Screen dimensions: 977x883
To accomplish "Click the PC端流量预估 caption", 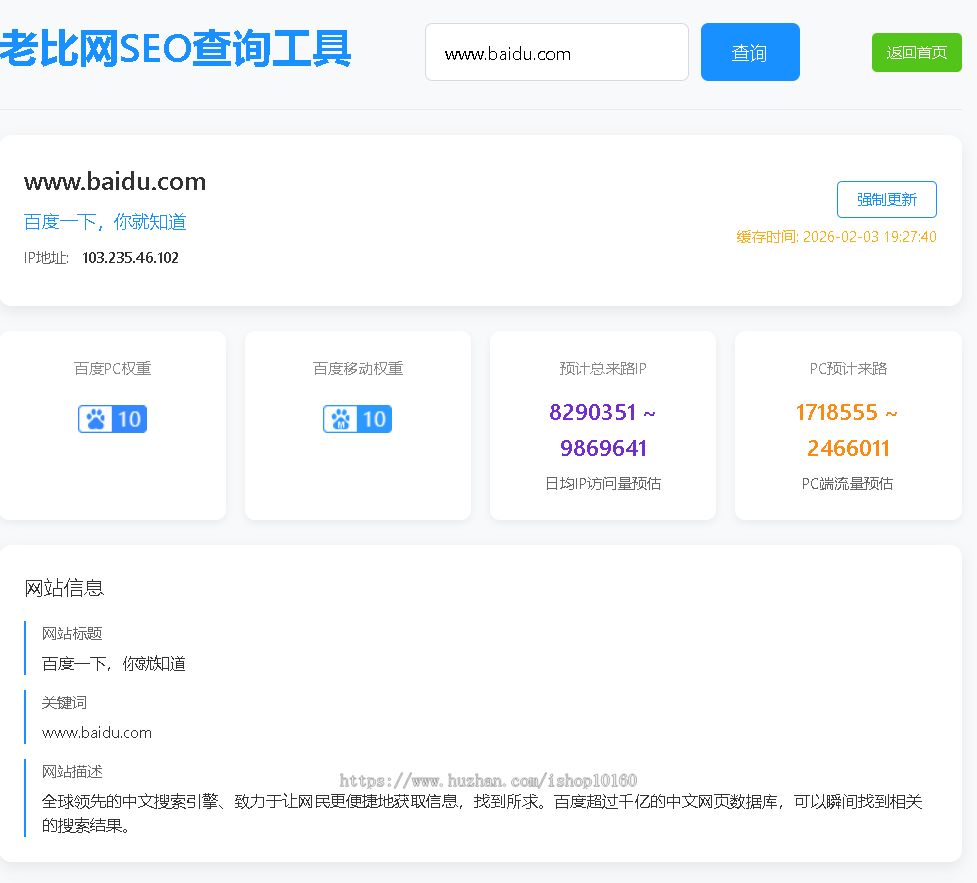I will [x=847, y=484].
